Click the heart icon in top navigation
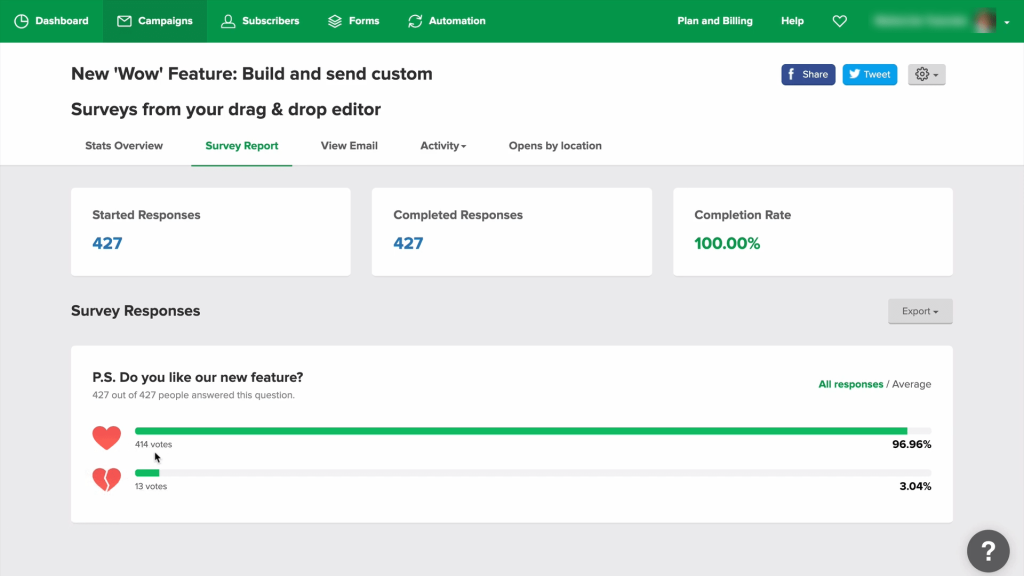 (839, 21)
